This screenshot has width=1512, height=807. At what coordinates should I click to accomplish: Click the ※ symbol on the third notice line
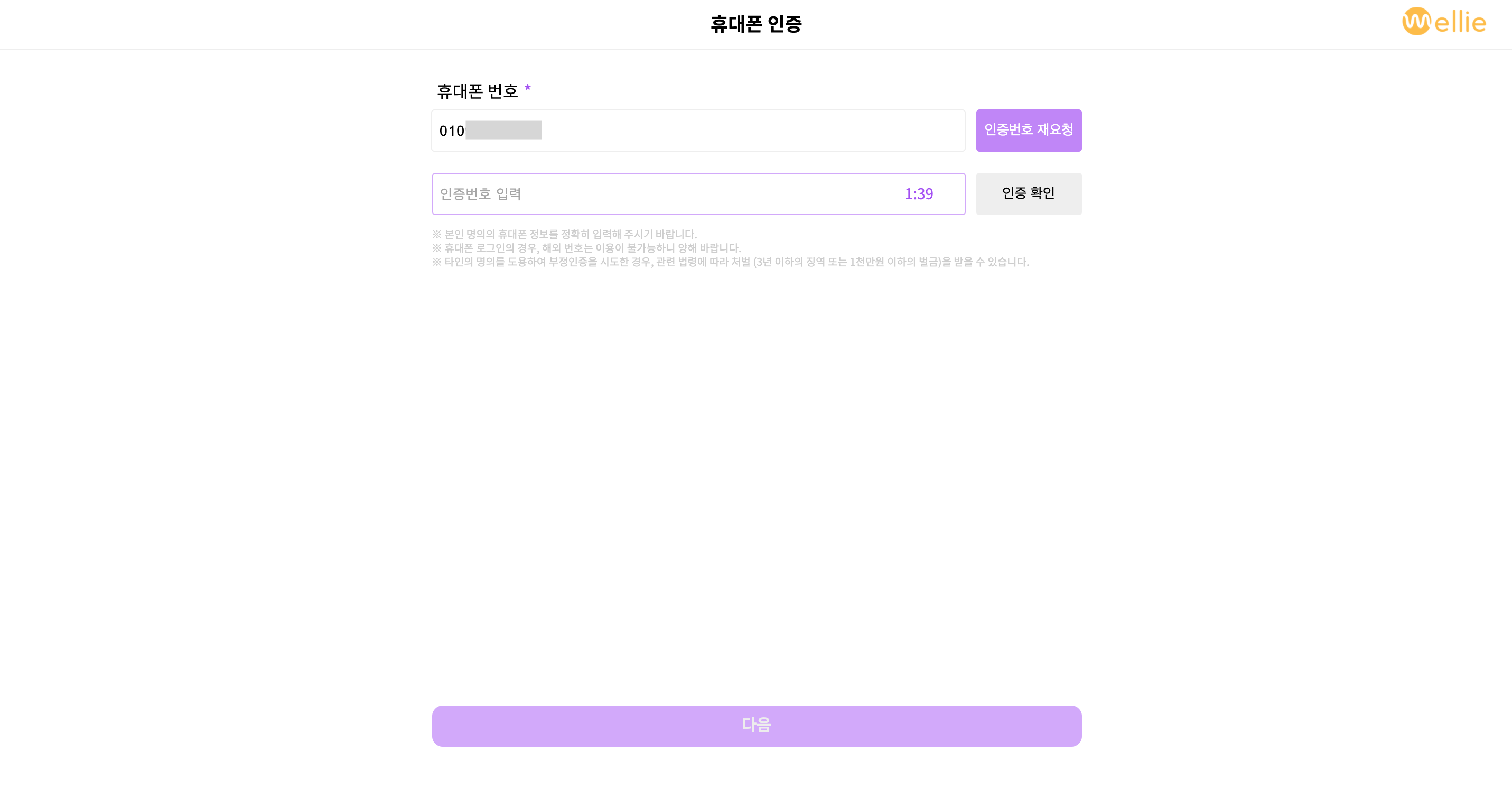pyautogui.click(x=437, y=262)
